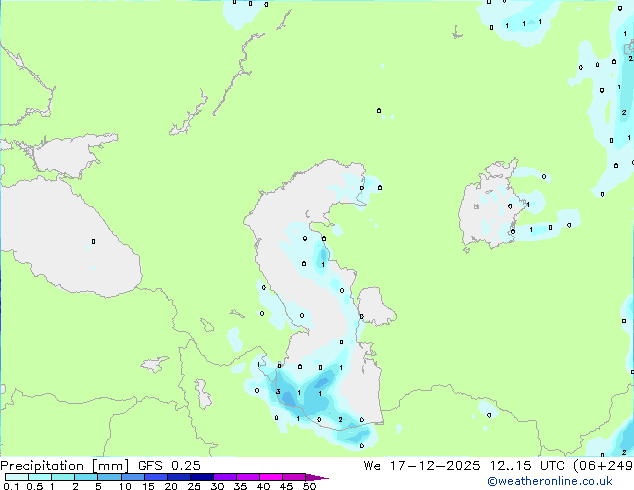The height and width of the screenshot is (490, 634).
Task: Click the '3' precipitation value on the map
Action: [x=278, y=391]
